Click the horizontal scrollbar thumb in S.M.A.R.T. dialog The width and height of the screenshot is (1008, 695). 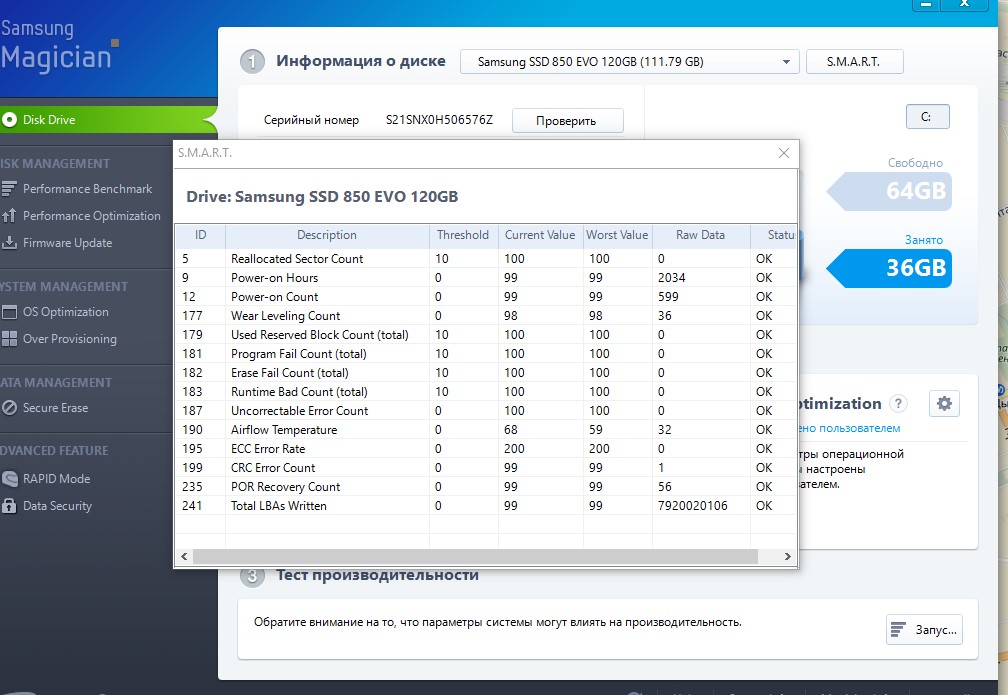pos(475,557)
